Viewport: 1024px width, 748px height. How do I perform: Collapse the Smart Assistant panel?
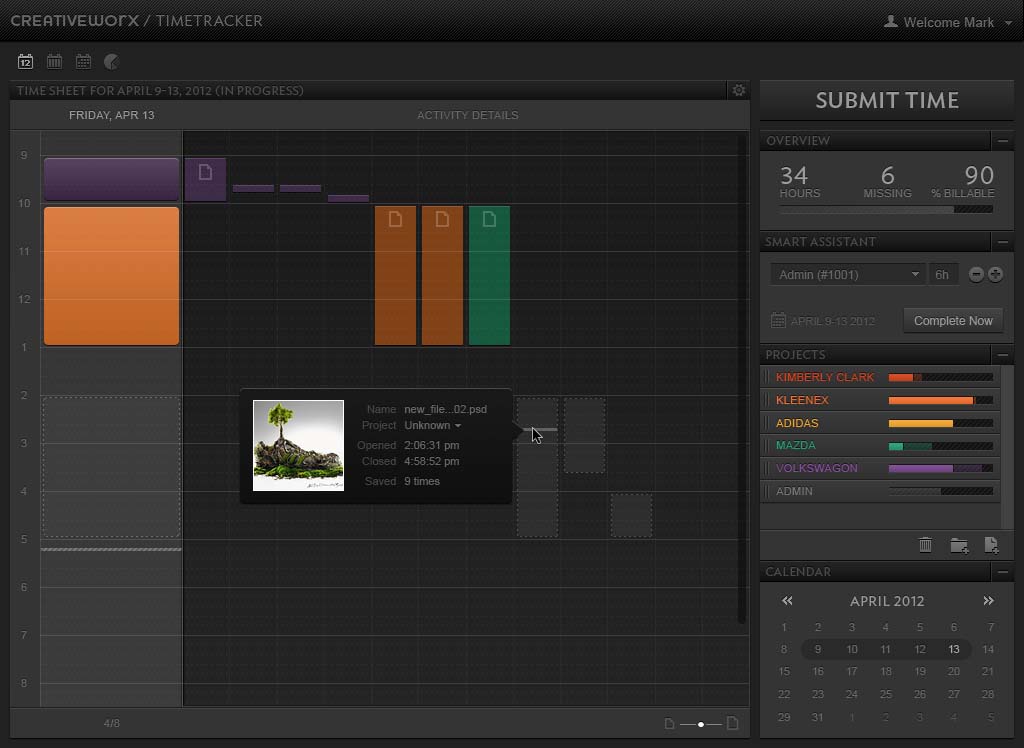pyautogui.click(x=1003, y=242)
